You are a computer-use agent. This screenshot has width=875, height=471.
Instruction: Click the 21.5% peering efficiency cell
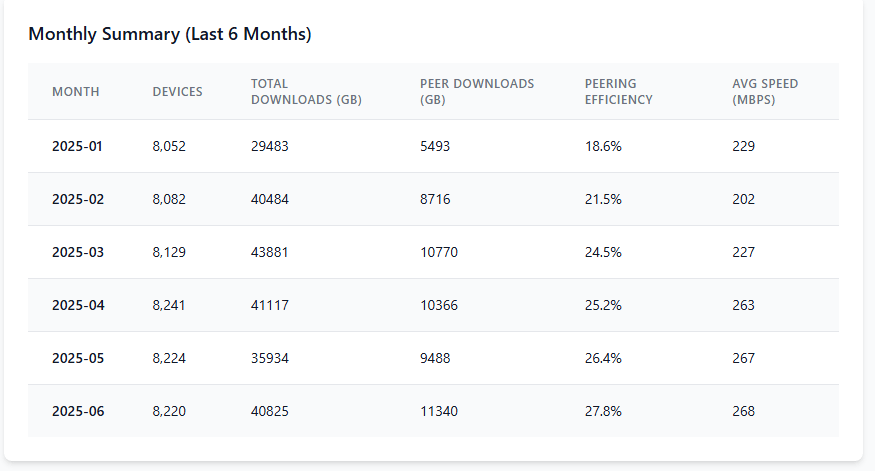coord(603,199)
